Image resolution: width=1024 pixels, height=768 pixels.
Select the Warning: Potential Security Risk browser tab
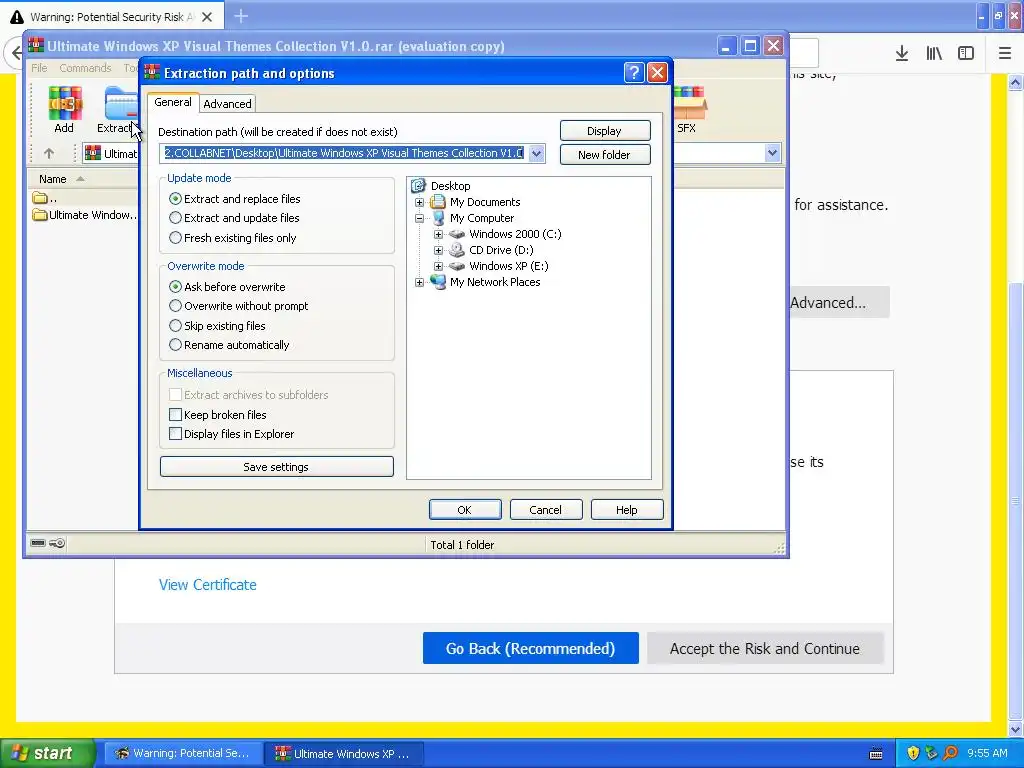pyautogui.click(x=112, y=16)
